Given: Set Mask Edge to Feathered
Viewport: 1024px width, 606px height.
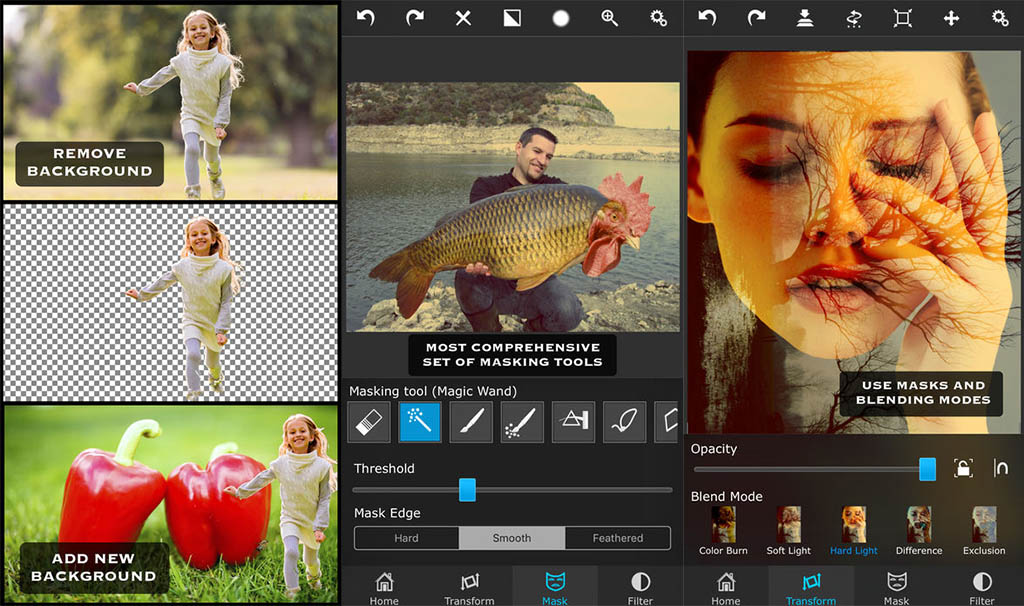Looking at the screenshot, I should [617, 538].
